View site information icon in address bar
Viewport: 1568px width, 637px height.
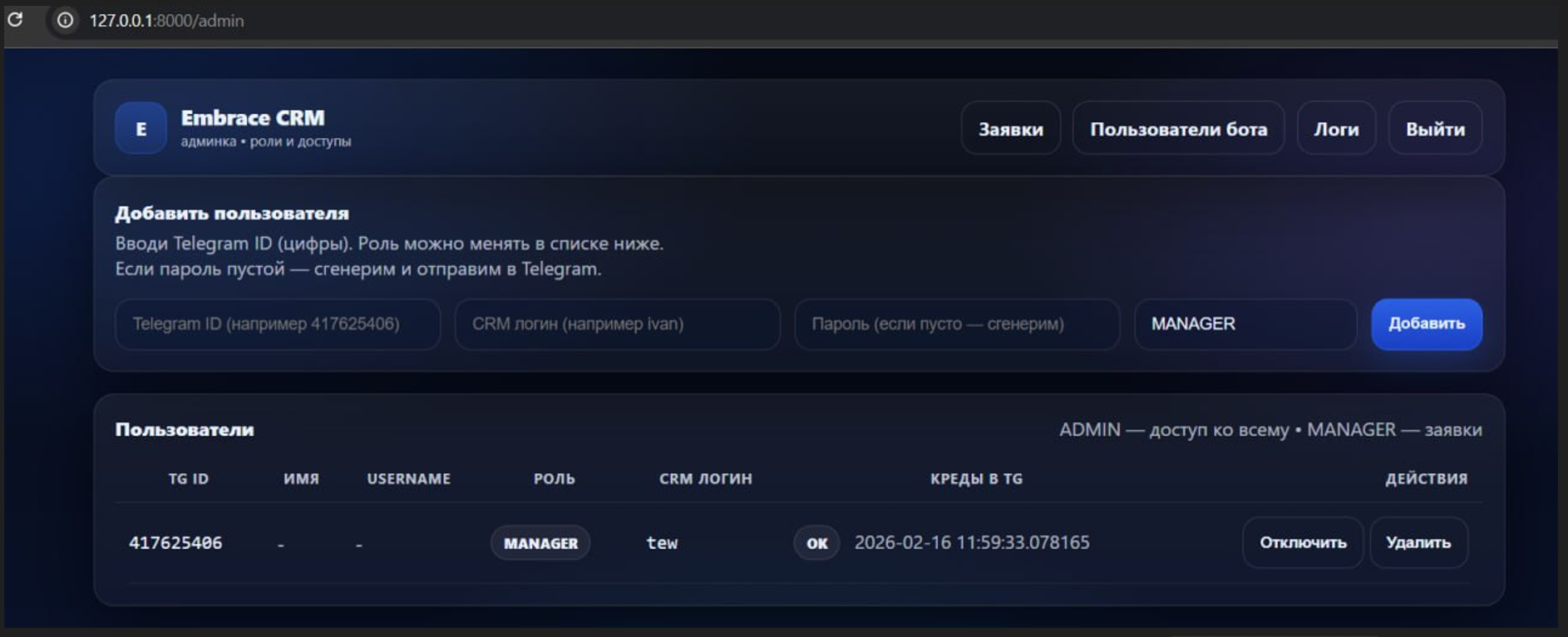coord(65,20)
